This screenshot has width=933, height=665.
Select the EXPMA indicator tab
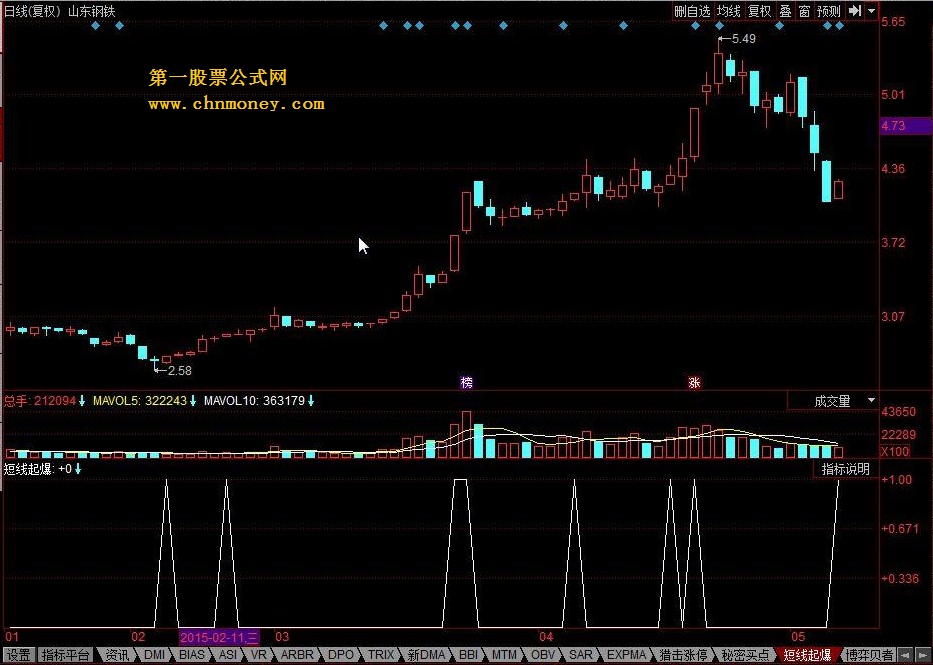point(626,655)
